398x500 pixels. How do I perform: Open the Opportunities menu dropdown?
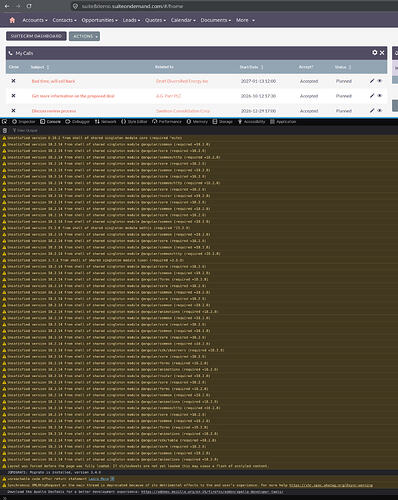(x=99, y=20)
